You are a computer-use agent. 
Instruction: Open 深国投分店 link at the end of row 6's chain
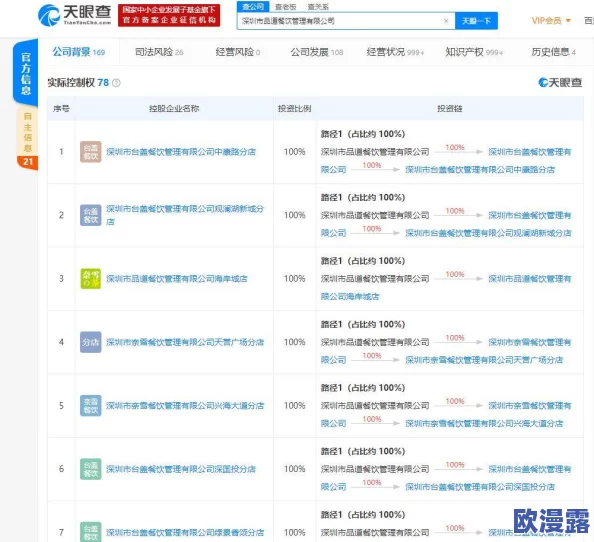pos(480,487)
